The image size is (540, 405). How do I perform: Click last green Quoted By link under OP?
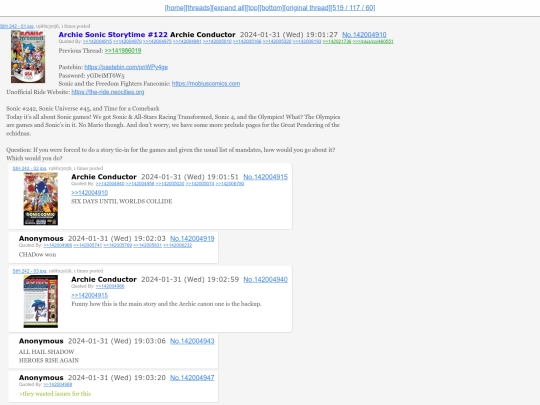click(x=373, y=41)
